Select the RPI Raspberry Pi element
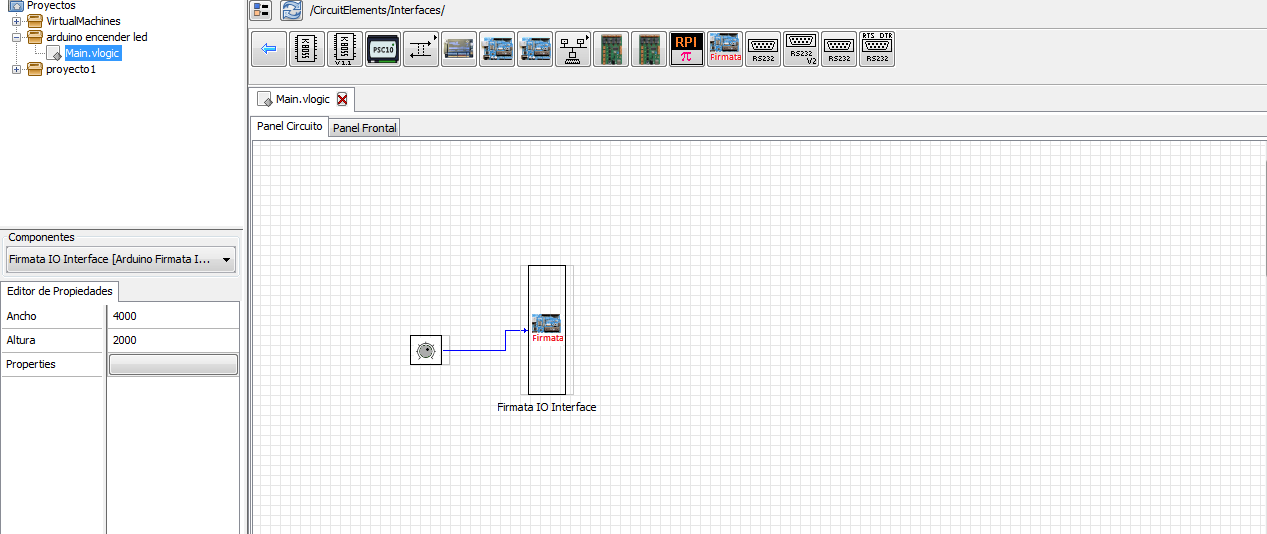The image size is (1267, 534). (x=687, y=49)
